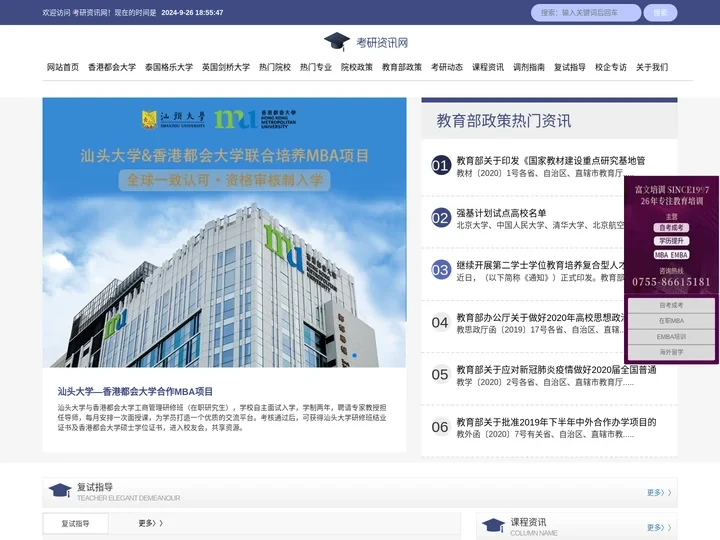Click graduation cap icon beside 课程资讯 heading

tap(494, 526)
